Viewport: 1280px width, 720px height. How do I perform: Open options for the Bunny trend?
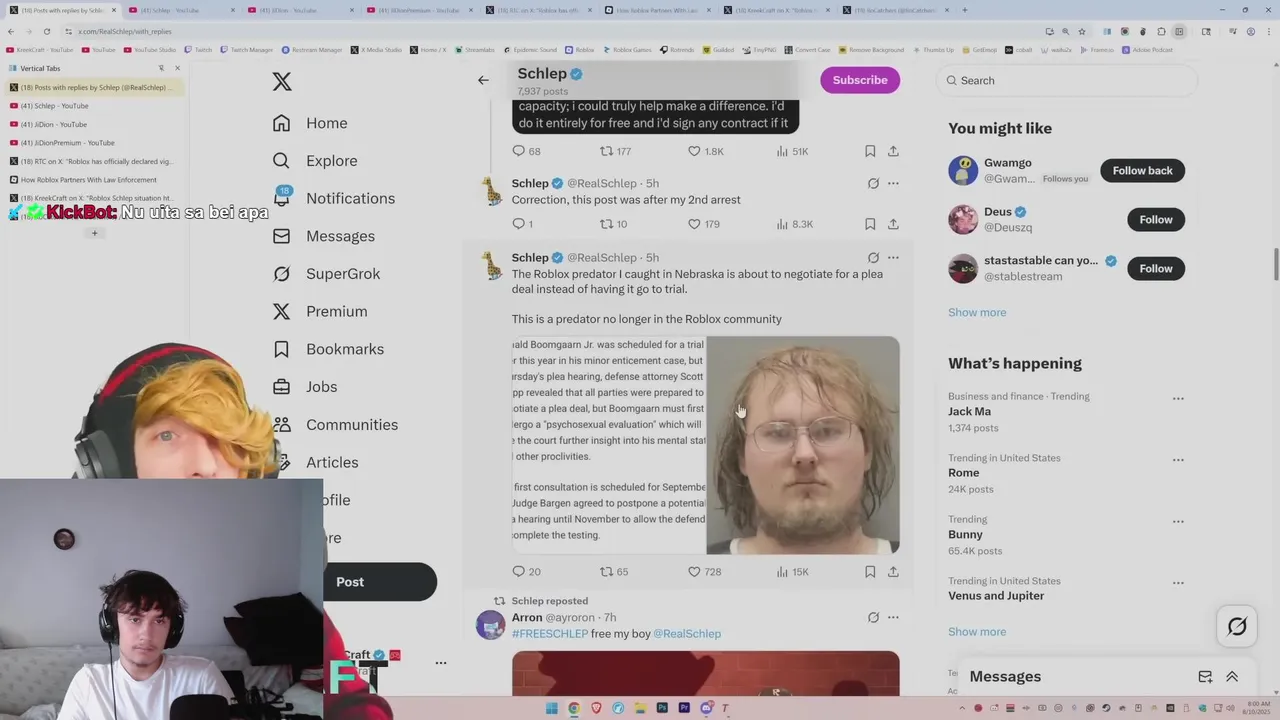tap(1178, 521)
